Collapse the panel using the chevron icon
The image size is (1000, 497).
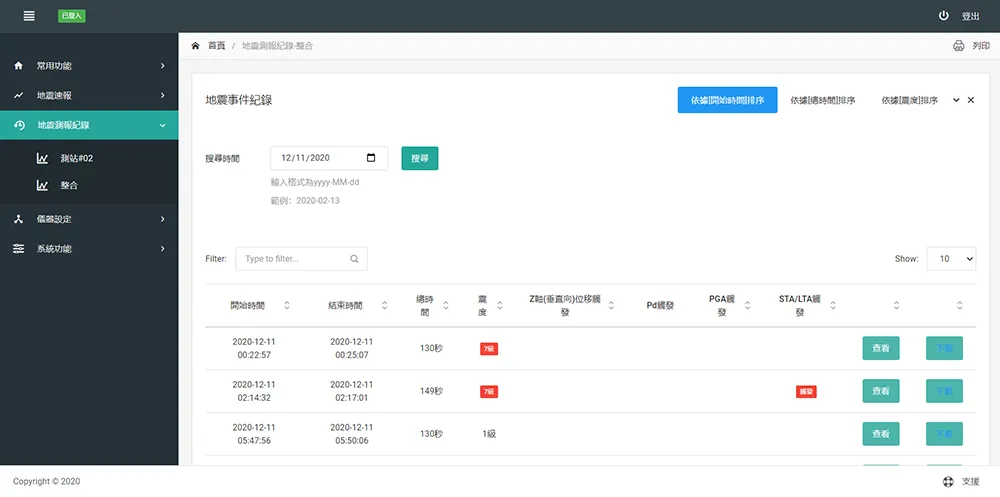click(956, 100)
